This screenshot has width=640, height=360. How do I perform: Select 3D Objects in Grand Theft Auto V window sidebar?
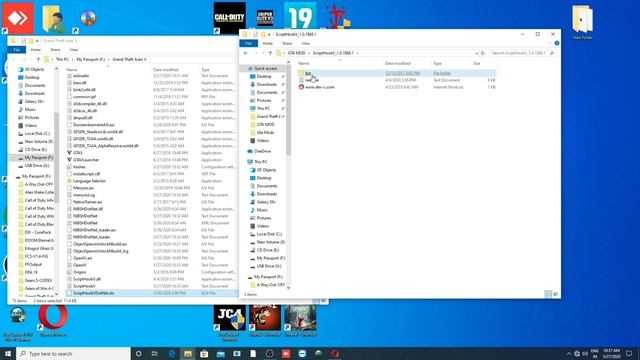34,69
